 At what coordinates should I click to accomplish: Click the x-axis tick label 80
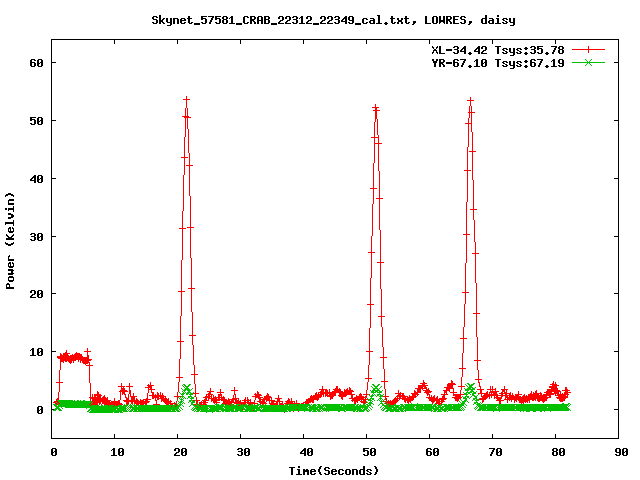pos(558,452)
